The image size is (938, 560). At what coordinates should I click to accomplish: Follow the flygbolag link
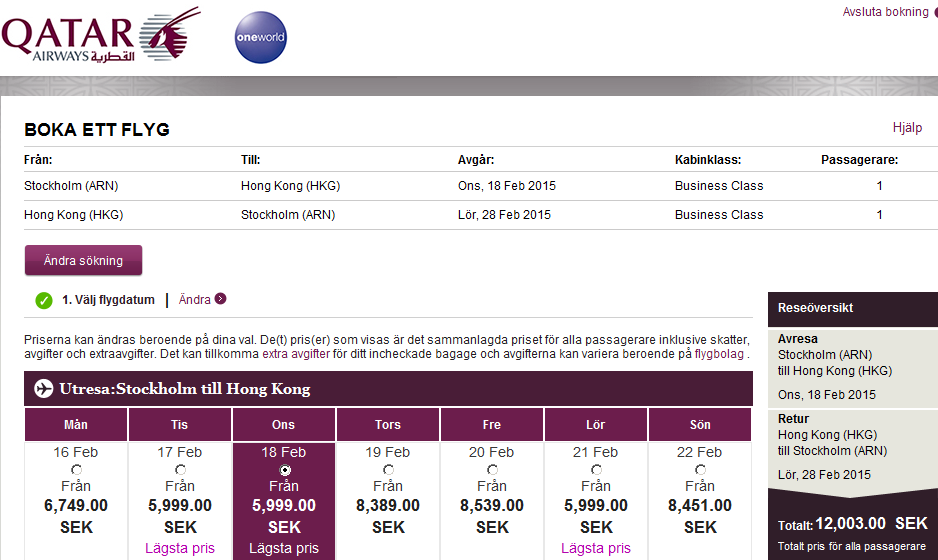coord(714,354)
